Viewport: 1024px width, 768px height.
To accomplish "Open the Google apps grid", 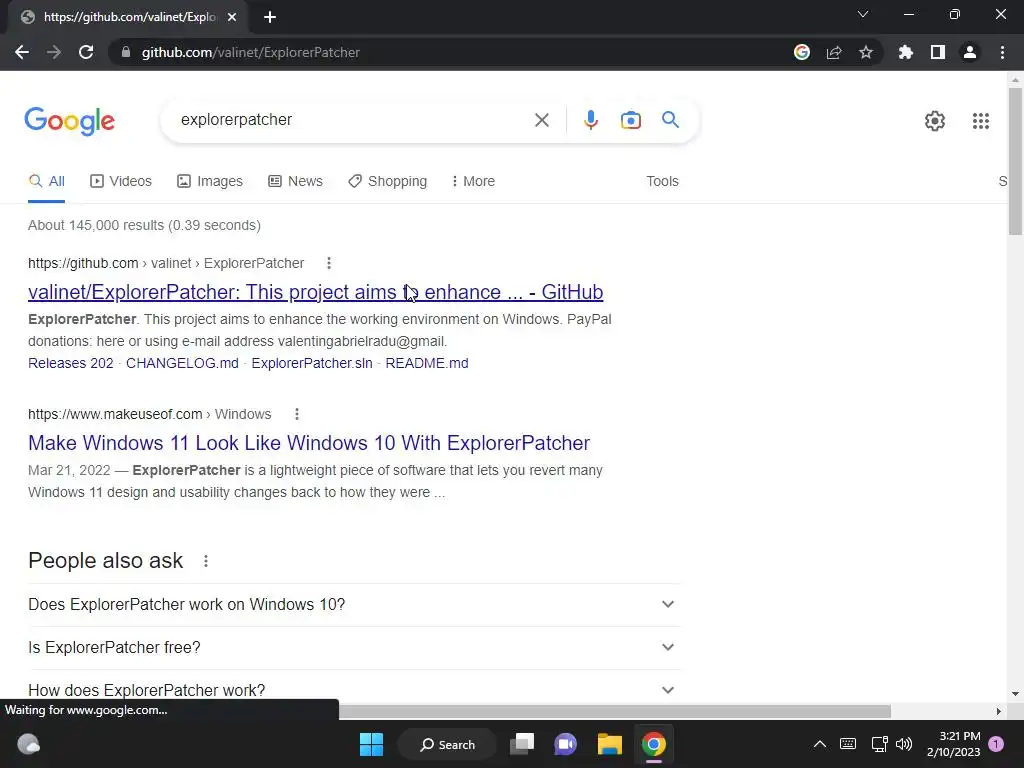I will click(980, 121).
